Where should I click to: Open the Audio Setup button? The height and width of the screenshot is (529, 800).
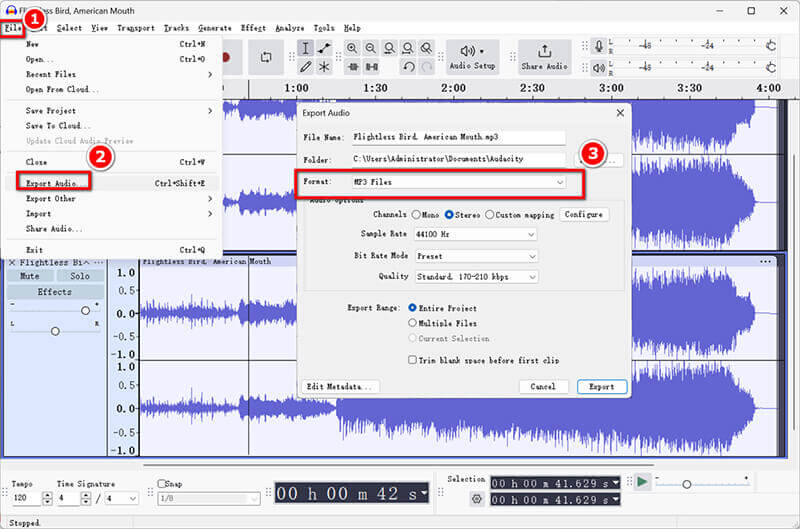tap(472, 57)
